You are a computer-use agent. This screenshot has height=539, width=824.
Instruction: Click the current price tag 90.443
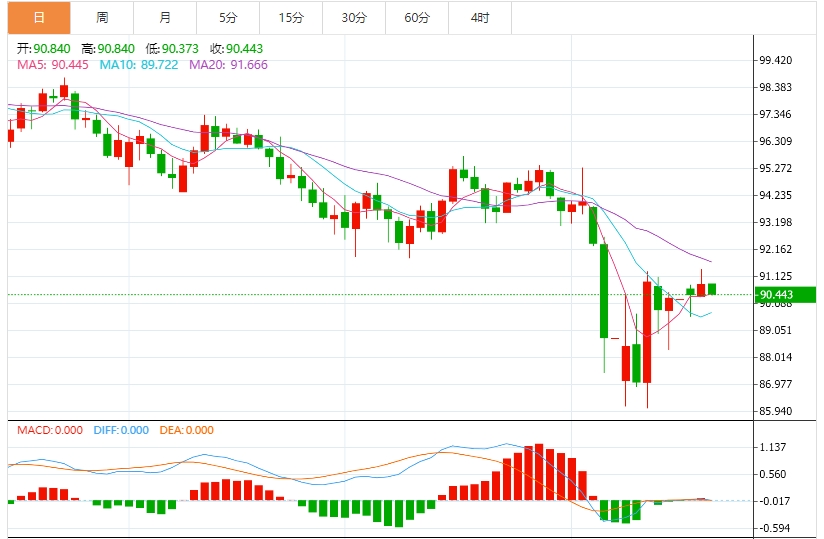point(785,295)
